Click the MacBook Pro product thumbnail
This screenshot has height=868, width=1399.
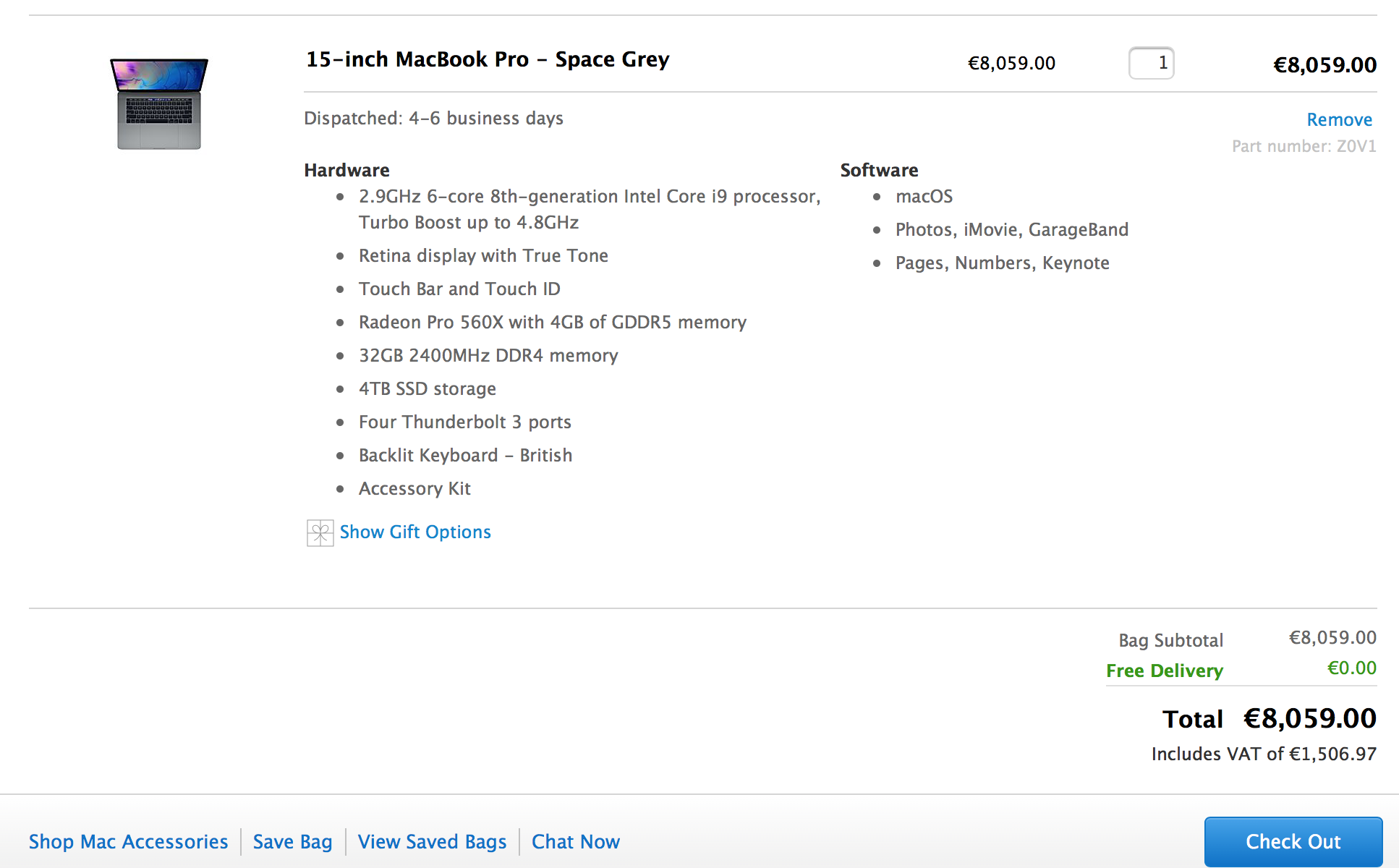pos(159,104)
